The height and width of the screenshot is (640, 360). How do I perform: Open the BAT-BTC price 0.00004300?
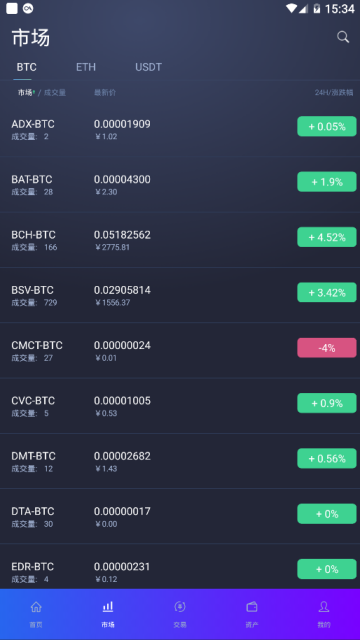click(122, 180)
